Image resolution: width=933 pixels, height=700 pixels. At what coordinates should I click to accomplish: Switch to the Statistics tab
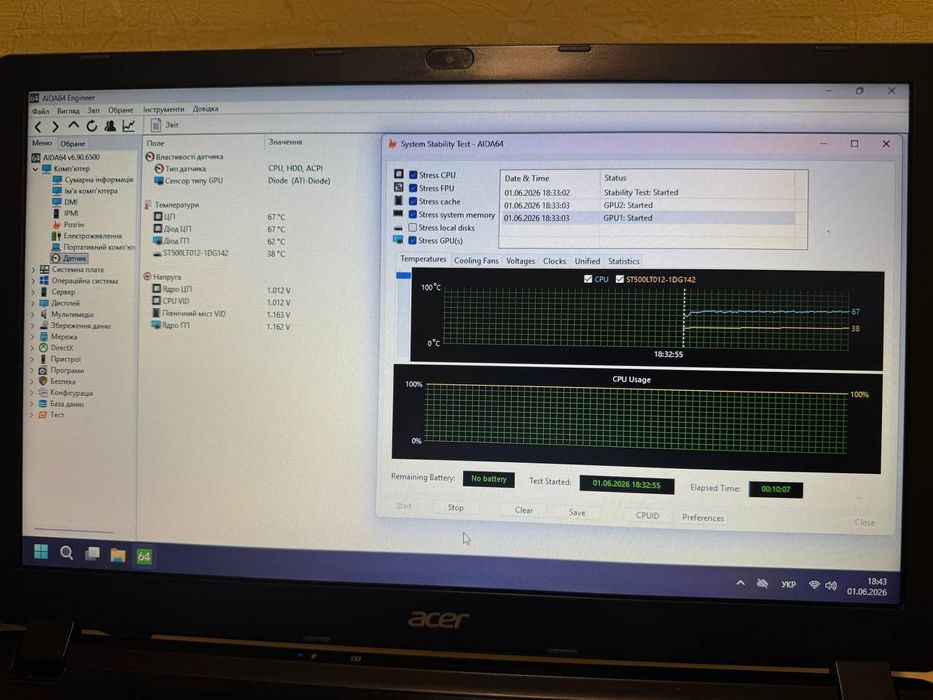pos(624,261)
